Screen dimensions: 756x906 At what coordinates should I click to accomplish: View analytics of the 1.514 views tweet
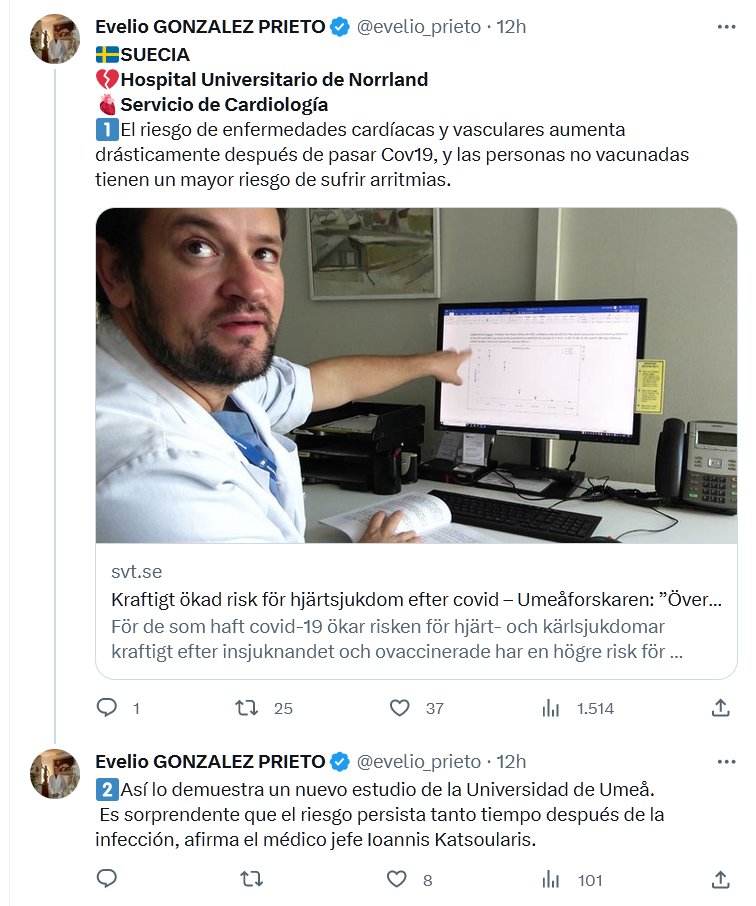pyautogui.click(x=551, y=708)
